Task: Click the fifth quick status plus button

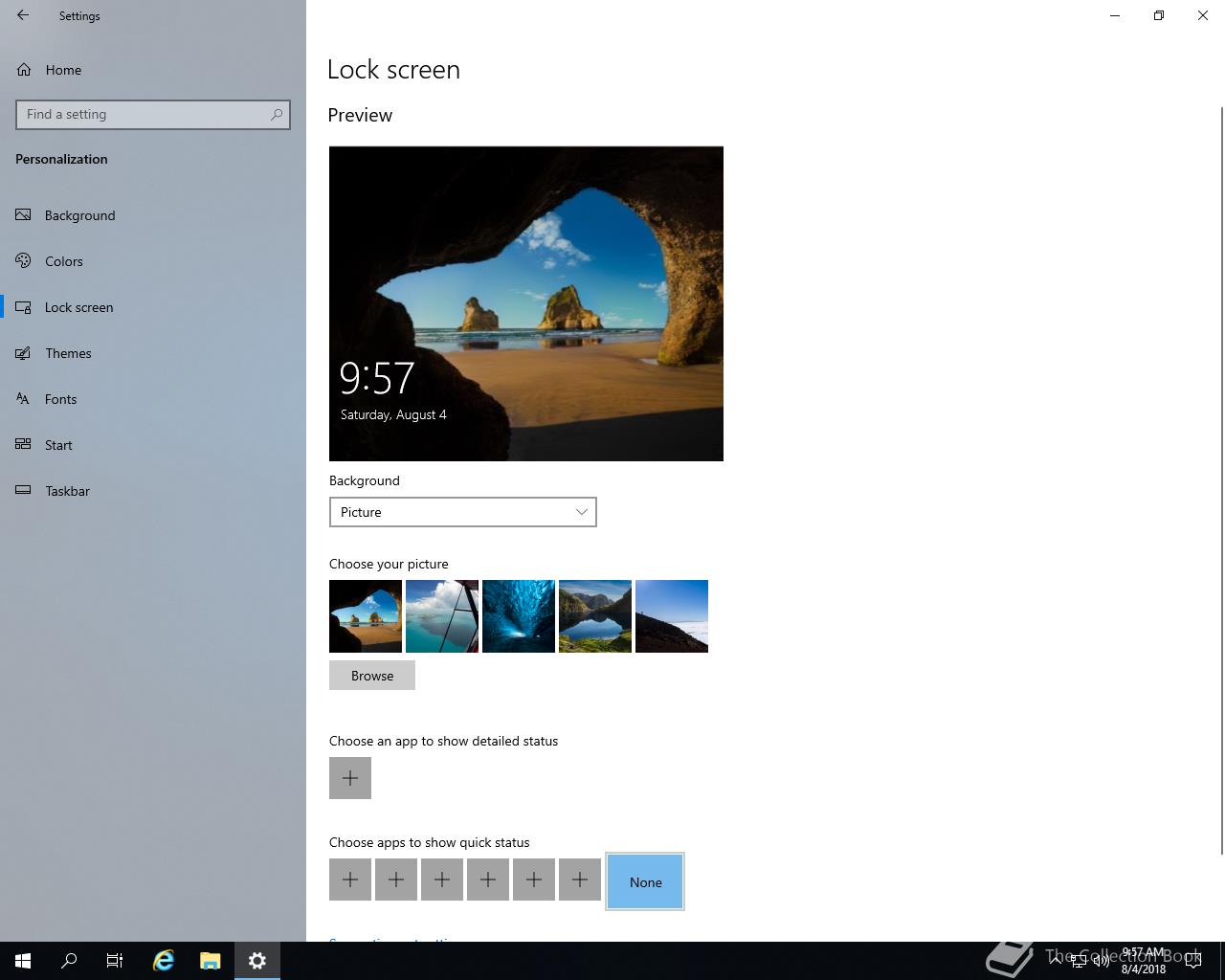Action: point(534,880)
